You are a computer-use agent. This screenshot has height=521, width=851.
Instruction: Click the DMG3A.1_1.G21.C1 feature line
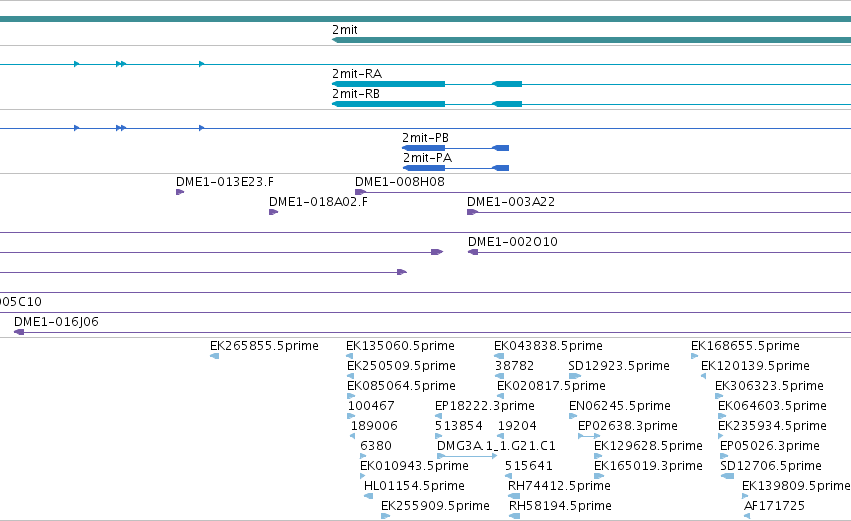[467, 456]
